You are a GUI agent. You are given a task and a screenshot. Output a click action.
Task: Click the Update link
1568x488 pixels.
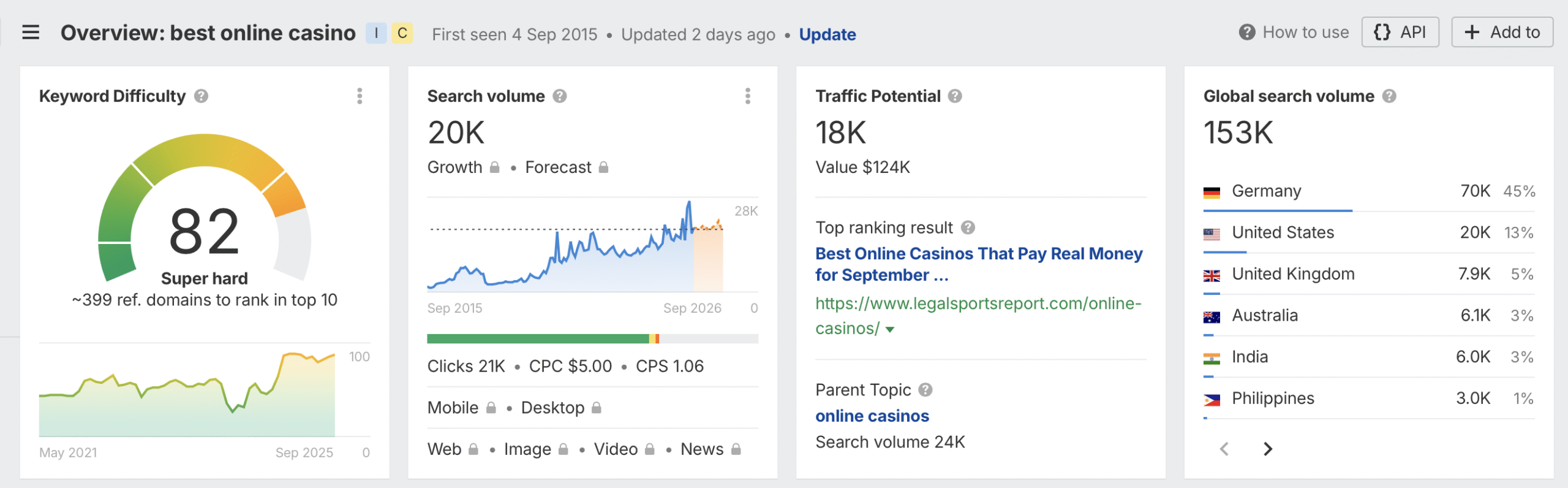point(827,34)
